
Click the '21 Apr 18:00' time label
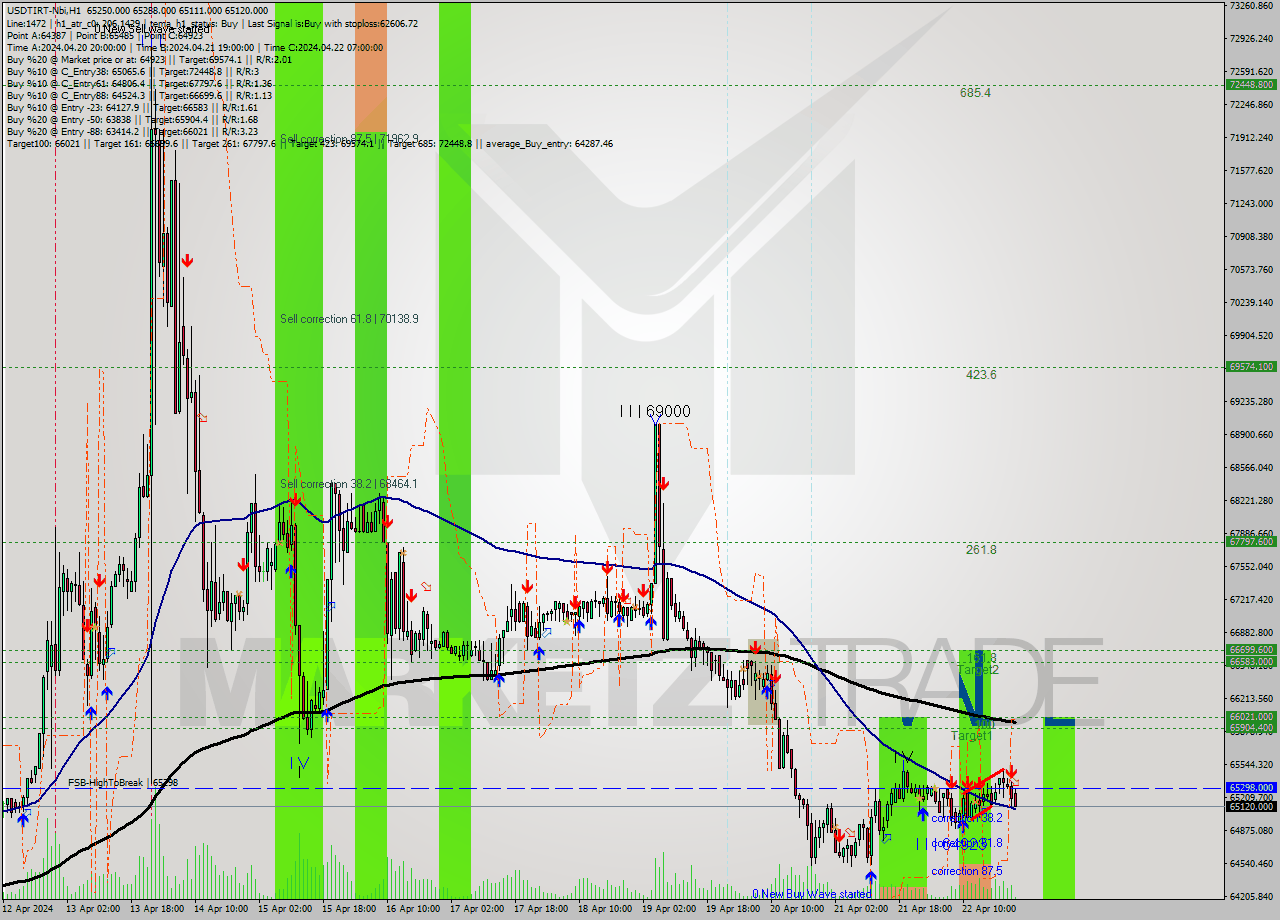[x=925, y=909]
